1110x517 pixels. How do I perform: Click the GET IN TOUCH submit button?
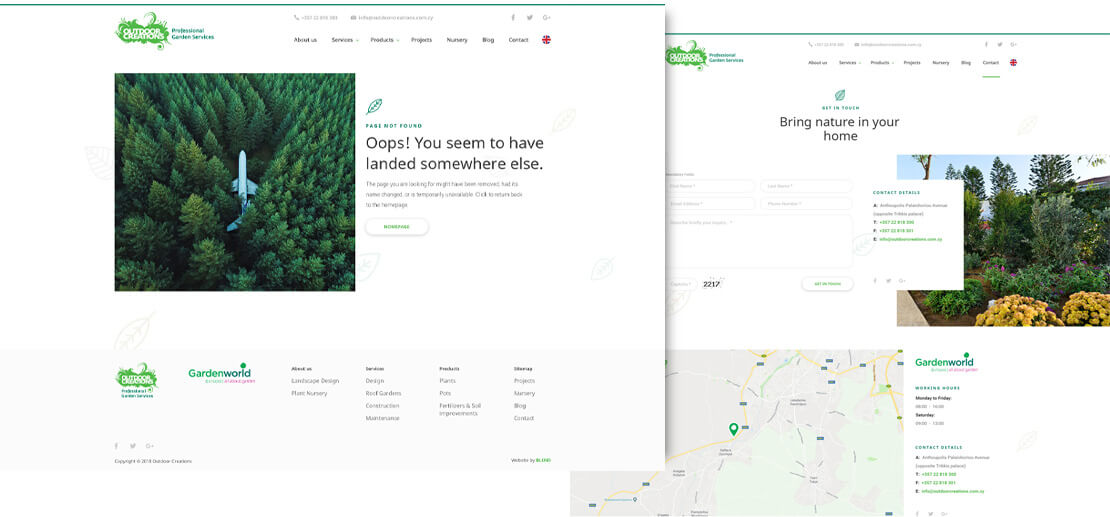pyautogui.click(x=828, y=284)
